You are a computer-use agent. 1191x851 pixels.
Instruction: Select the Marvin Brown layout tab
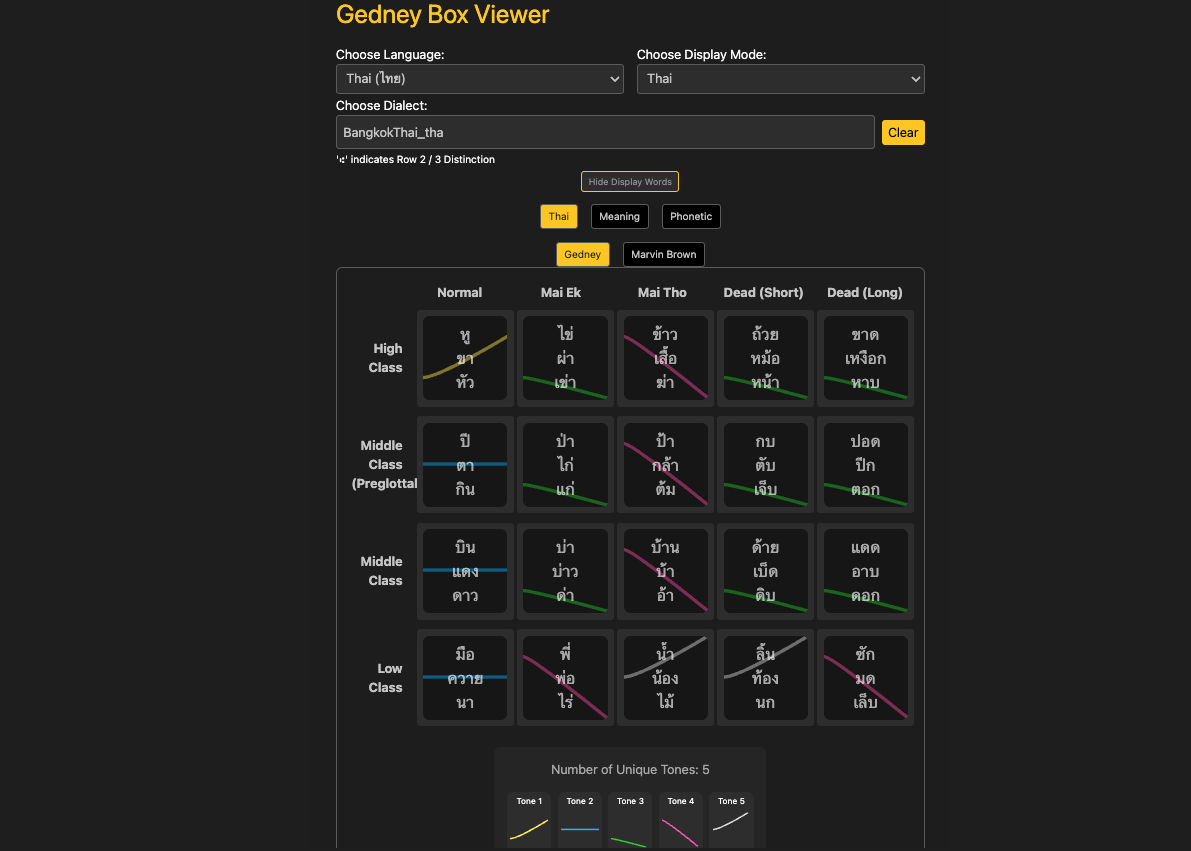coord(664,254)
